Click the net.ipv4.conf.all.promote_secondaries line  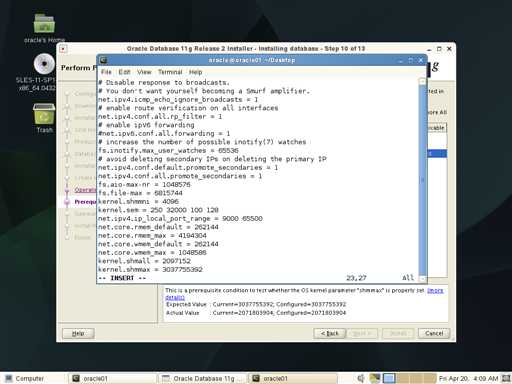[x=180, y=176]
